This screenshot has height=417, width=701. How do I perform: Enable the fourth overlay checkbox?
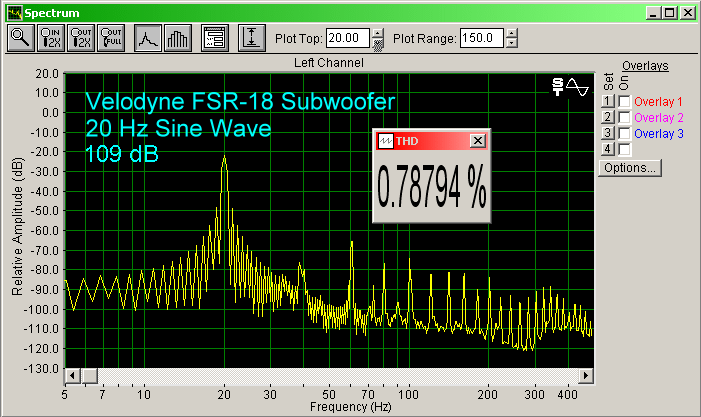(625, 149)
